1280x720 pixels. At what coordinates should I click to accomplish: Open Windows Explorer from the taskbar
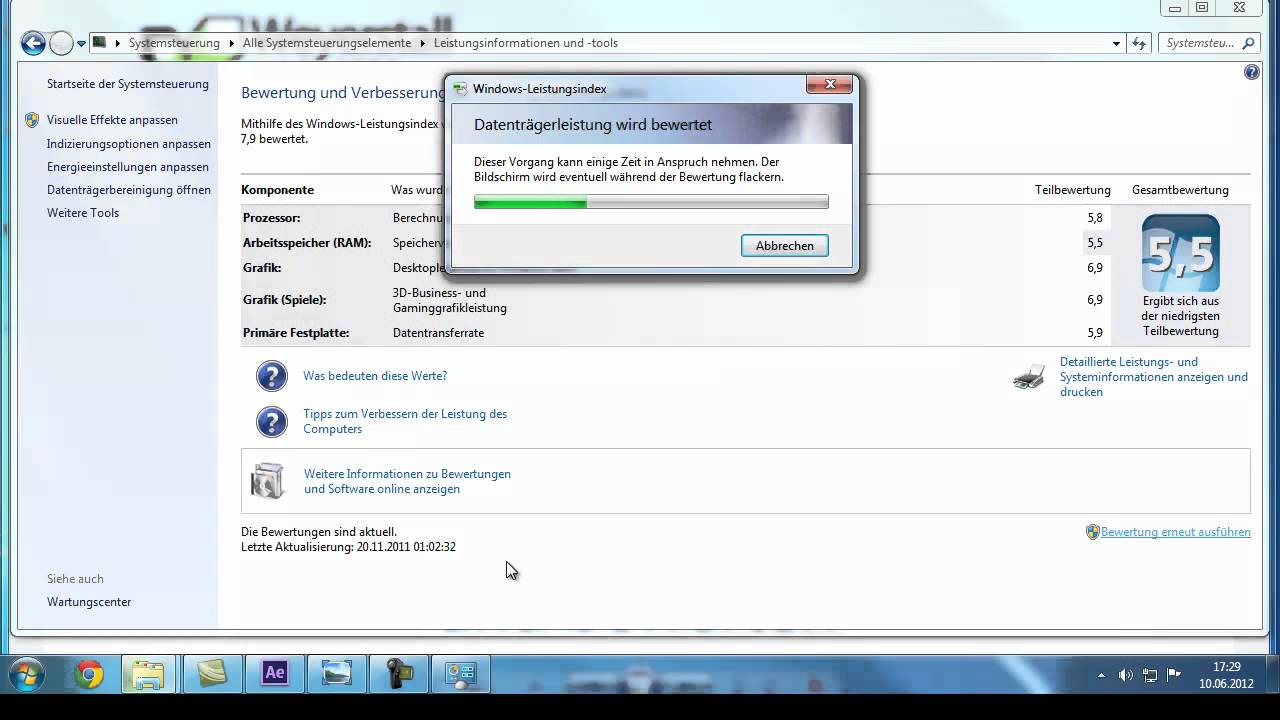[x=149, y=675]
